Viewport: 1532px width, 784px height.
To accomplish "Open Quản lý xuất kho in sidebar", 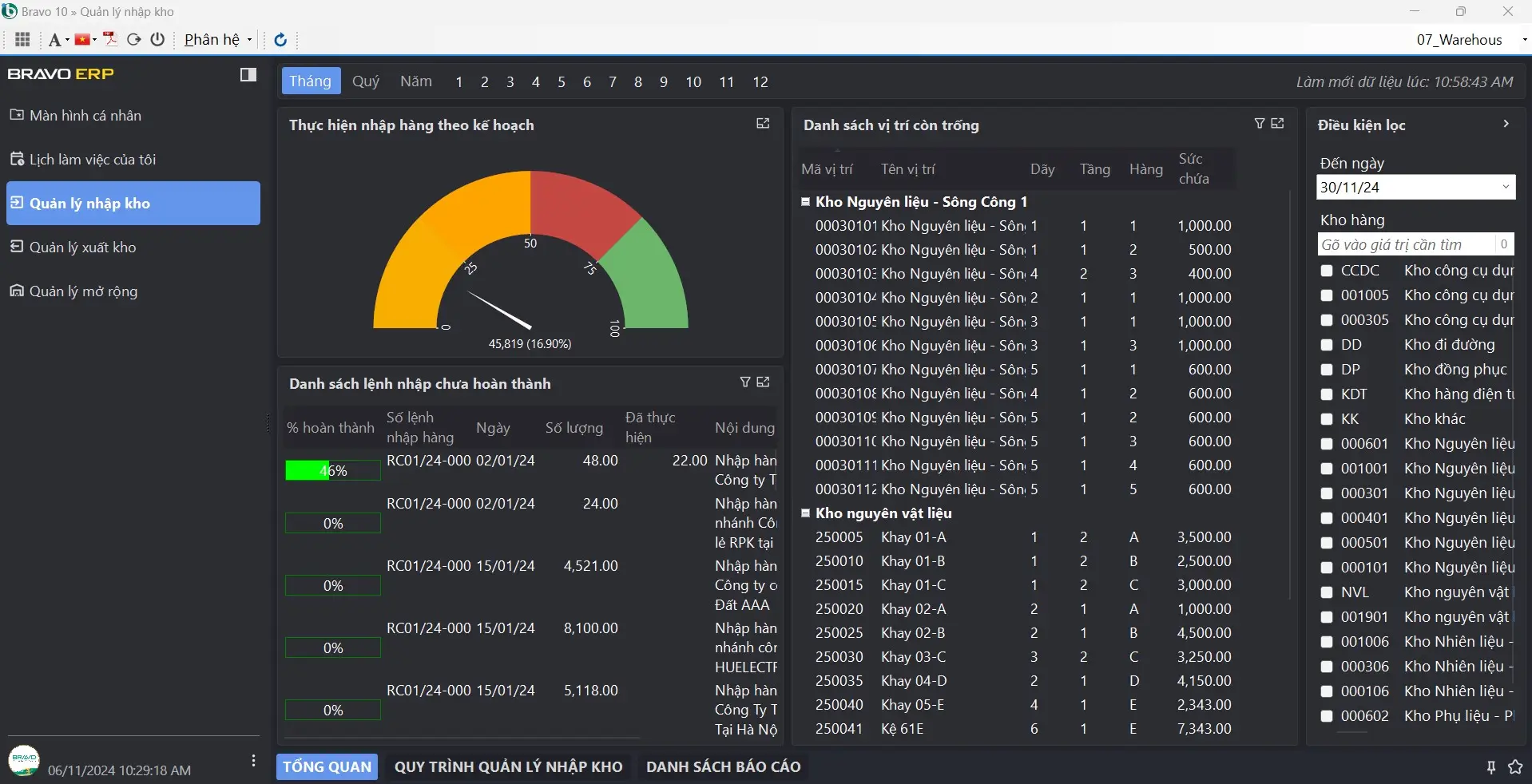I will (82, 247).
